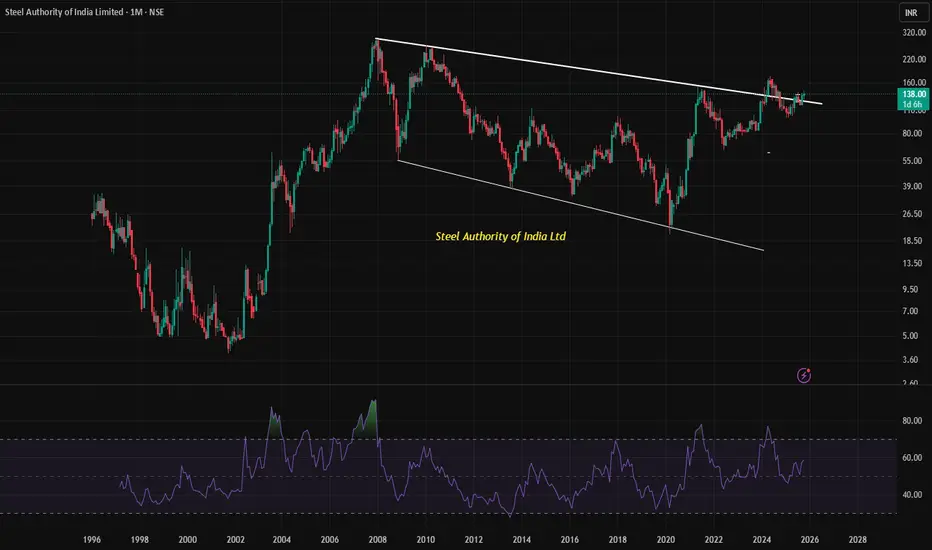Click the 26.50 price axis label
Screen dimensions: 932x550
pos(912,214)
